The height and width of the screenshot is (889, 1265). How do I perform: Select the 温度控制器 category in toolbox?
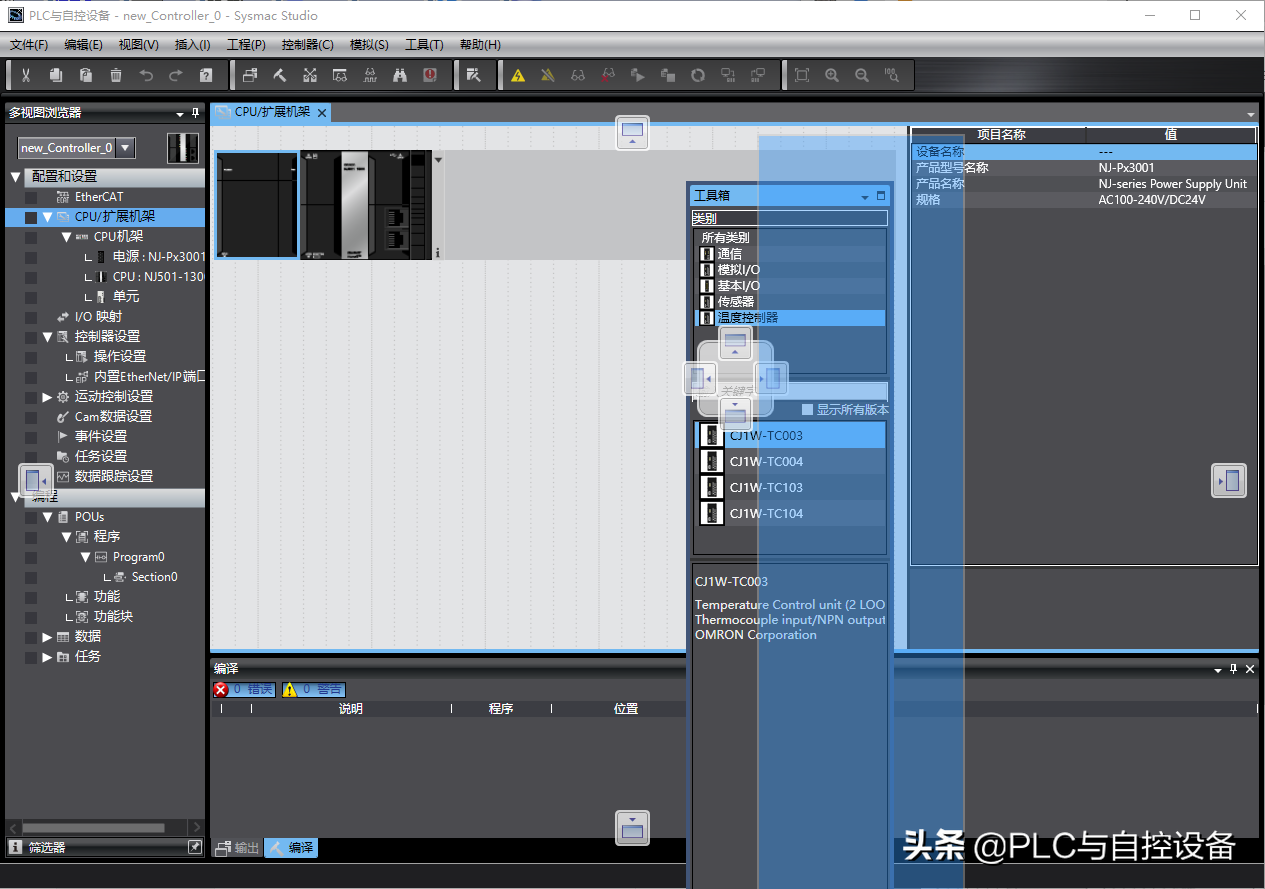790,318
